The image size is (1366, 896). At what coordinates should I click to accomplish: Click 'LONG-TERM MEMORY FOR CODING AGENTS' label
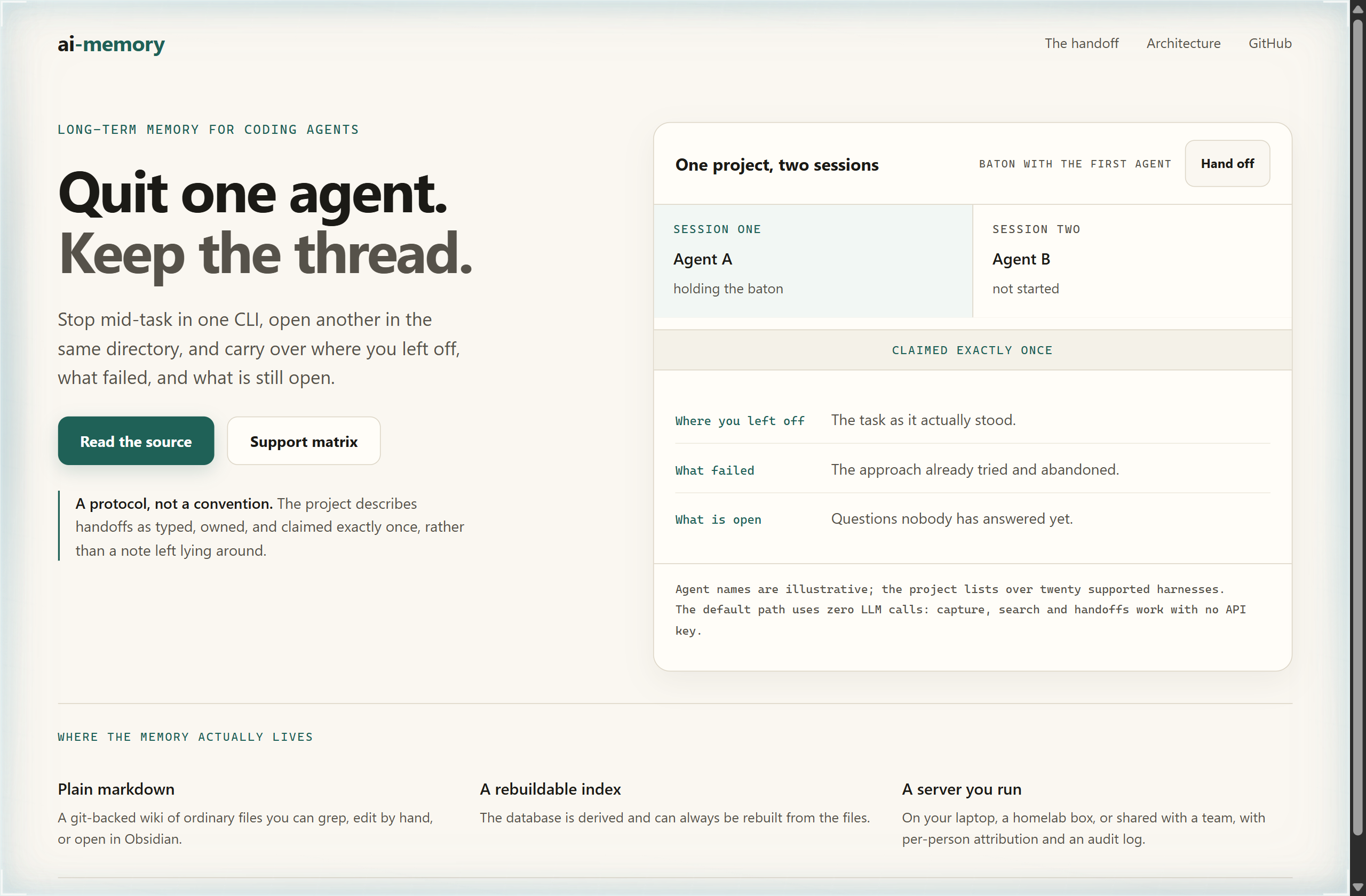click(x=208, y=130)
